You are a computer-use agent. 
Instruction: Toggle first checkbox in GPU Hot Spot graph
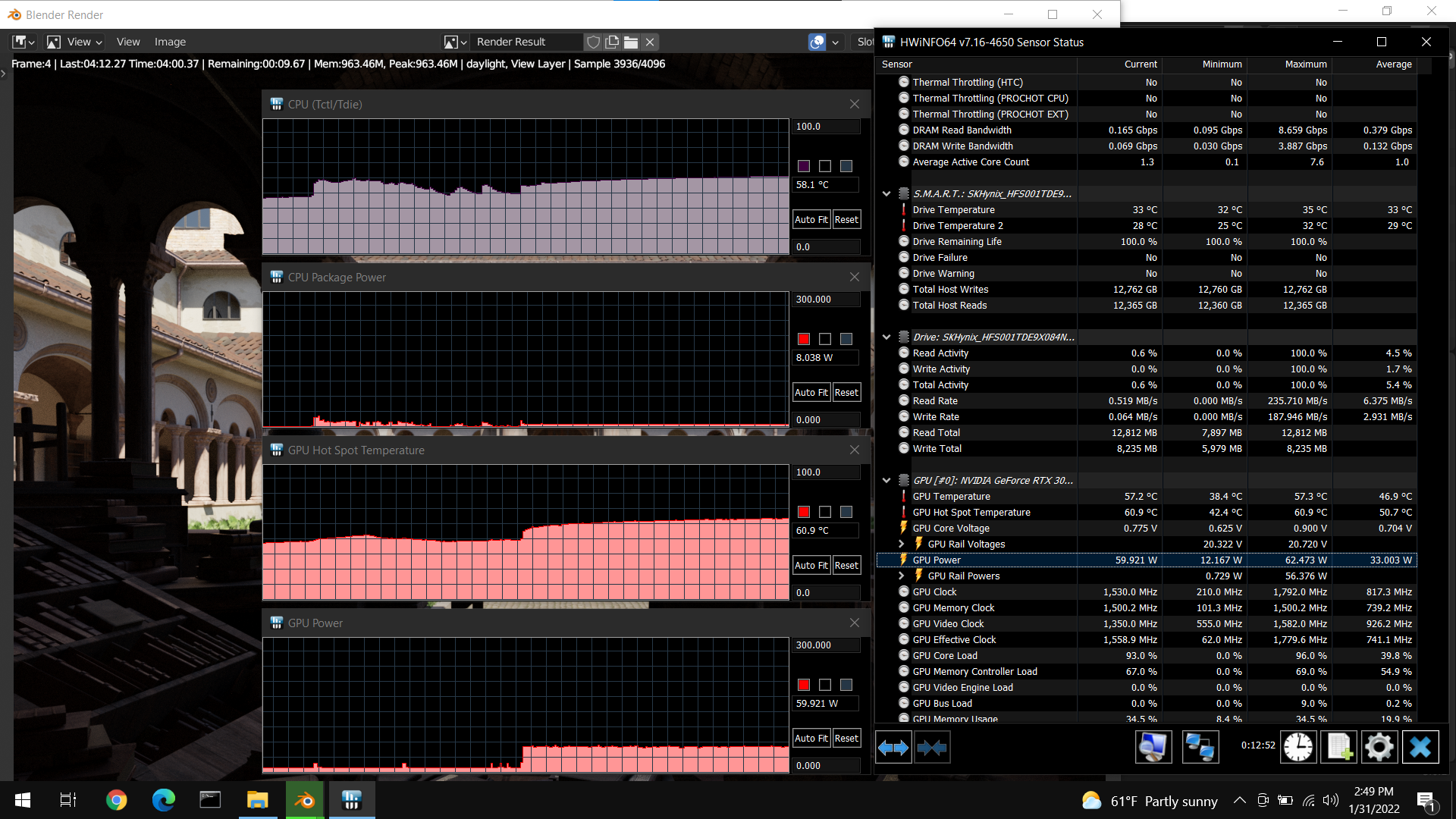coord(825,512)
